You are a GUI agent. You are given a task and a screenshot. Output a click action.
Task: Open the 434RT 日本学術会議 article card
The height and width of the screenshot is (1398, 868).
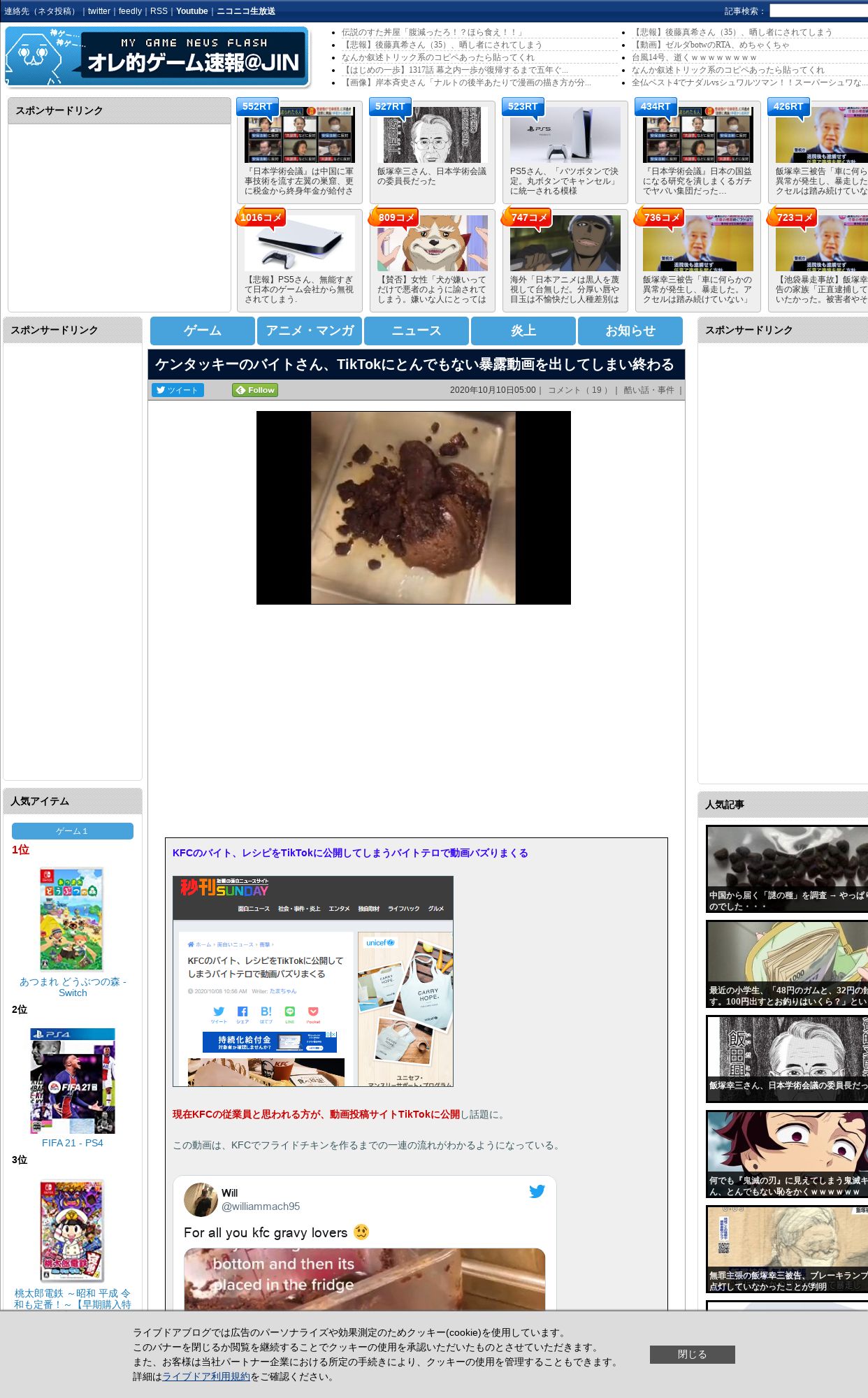coord(697,152)
